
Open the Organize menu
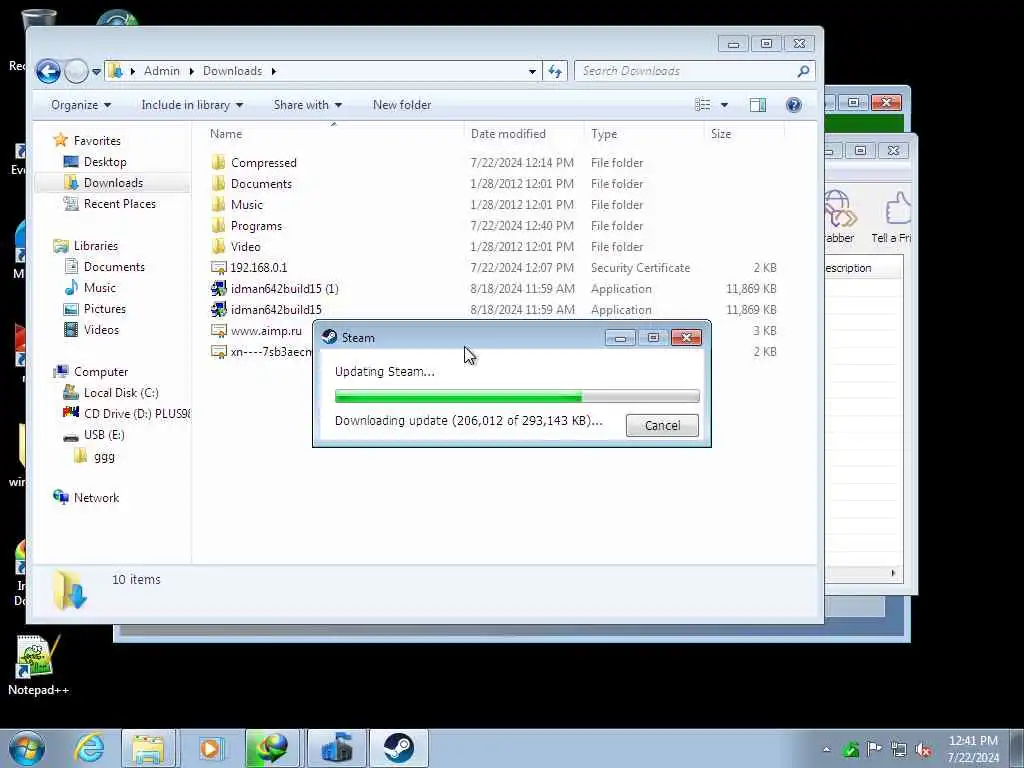[x=81, y=105]
